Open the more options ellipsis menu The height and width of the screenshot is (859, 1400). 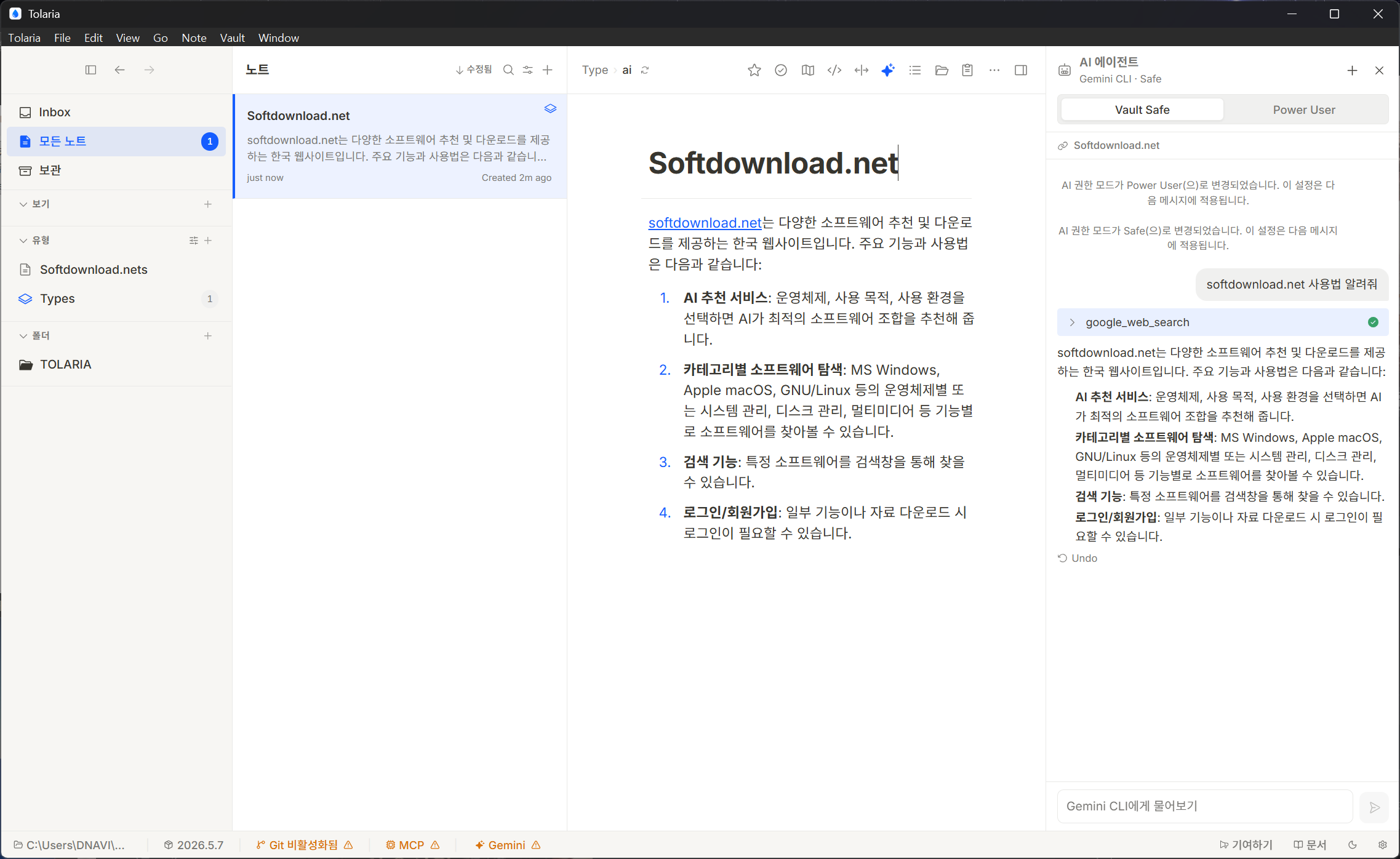tap(994, 70)
